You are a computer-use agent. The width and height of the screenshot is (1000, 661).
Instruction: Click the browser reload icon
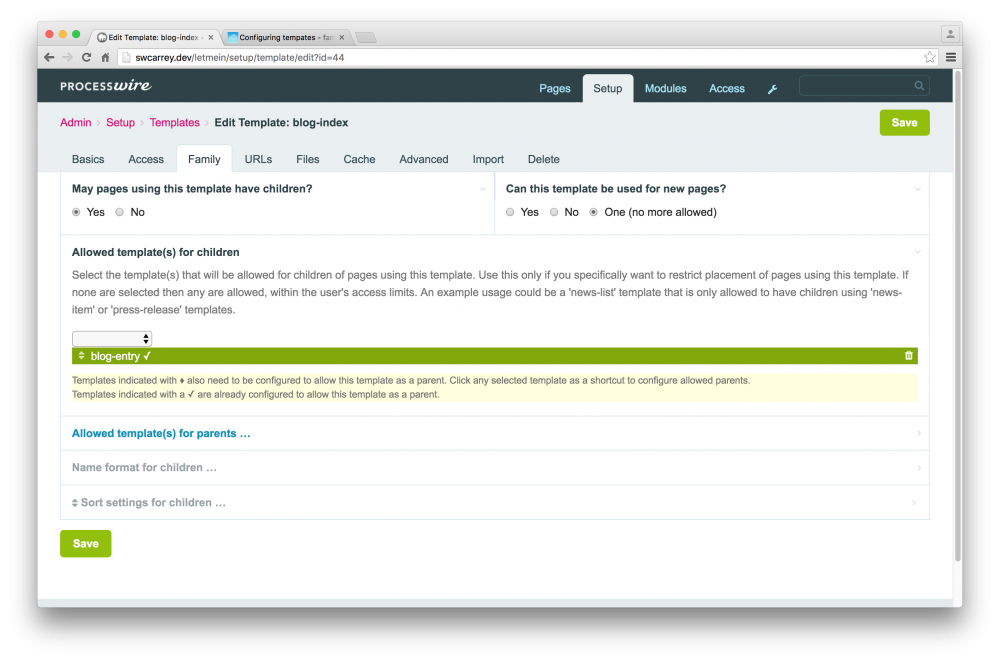pos(86,57)
